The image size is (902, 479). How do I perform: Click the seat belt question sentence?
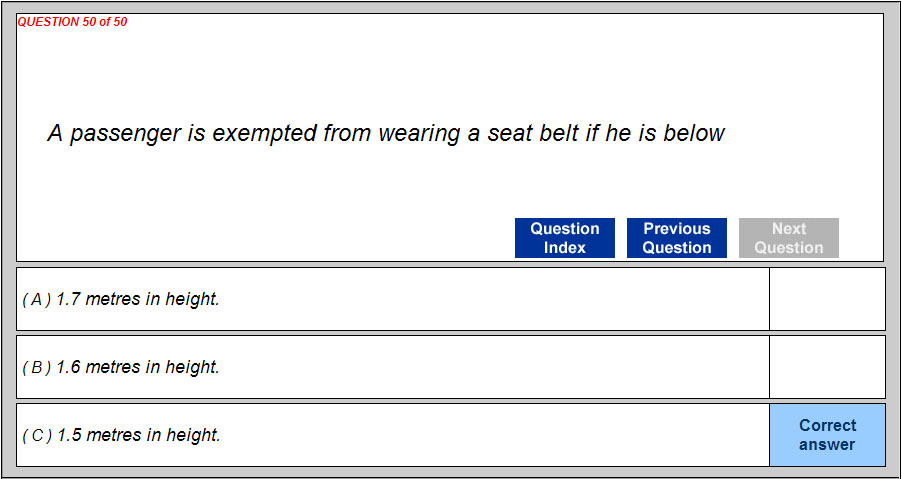(386, 133)
